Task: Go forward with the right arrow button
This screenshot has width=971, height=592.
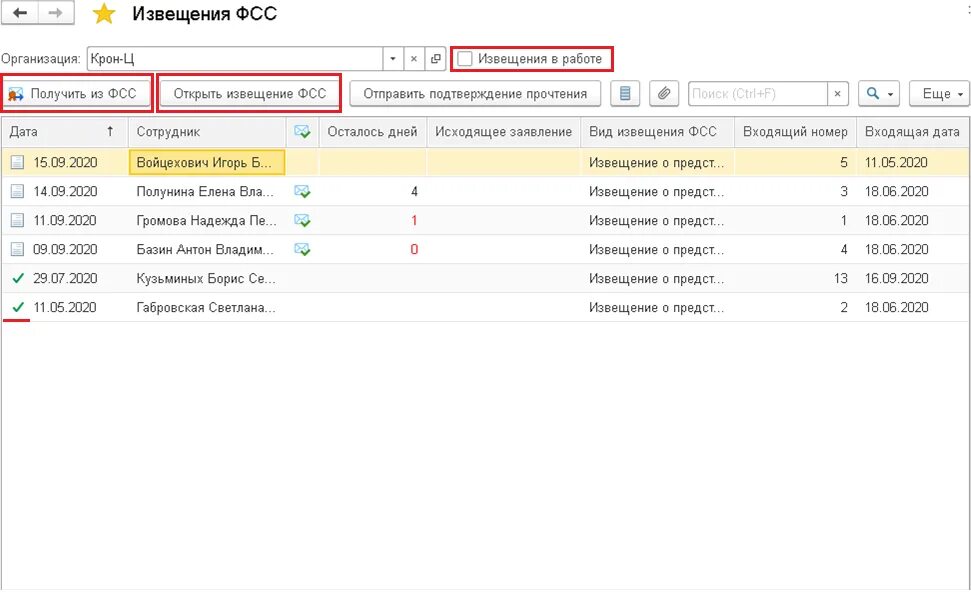Action: coord(56,13)
